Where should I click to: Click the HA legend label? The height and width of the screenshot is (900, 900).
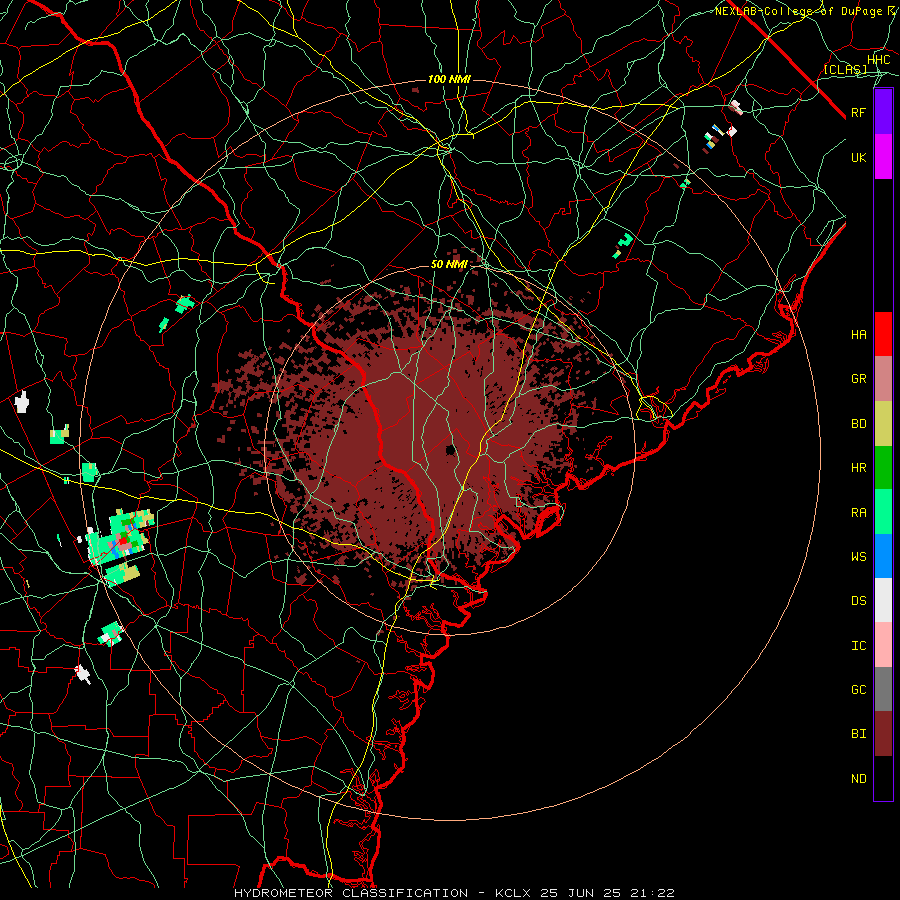point(859,335)
